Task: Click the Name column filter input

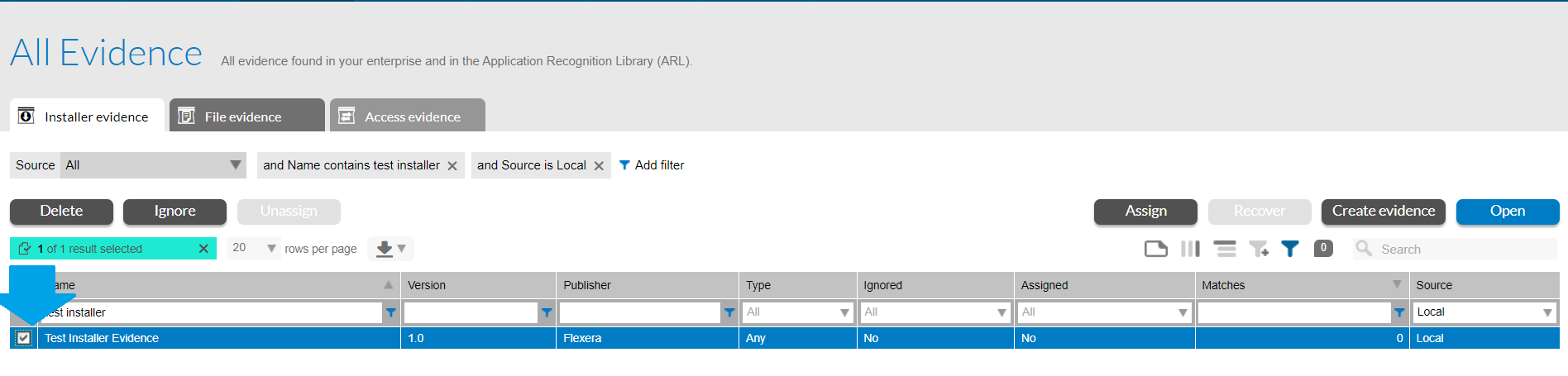Action: click(210, 312)
